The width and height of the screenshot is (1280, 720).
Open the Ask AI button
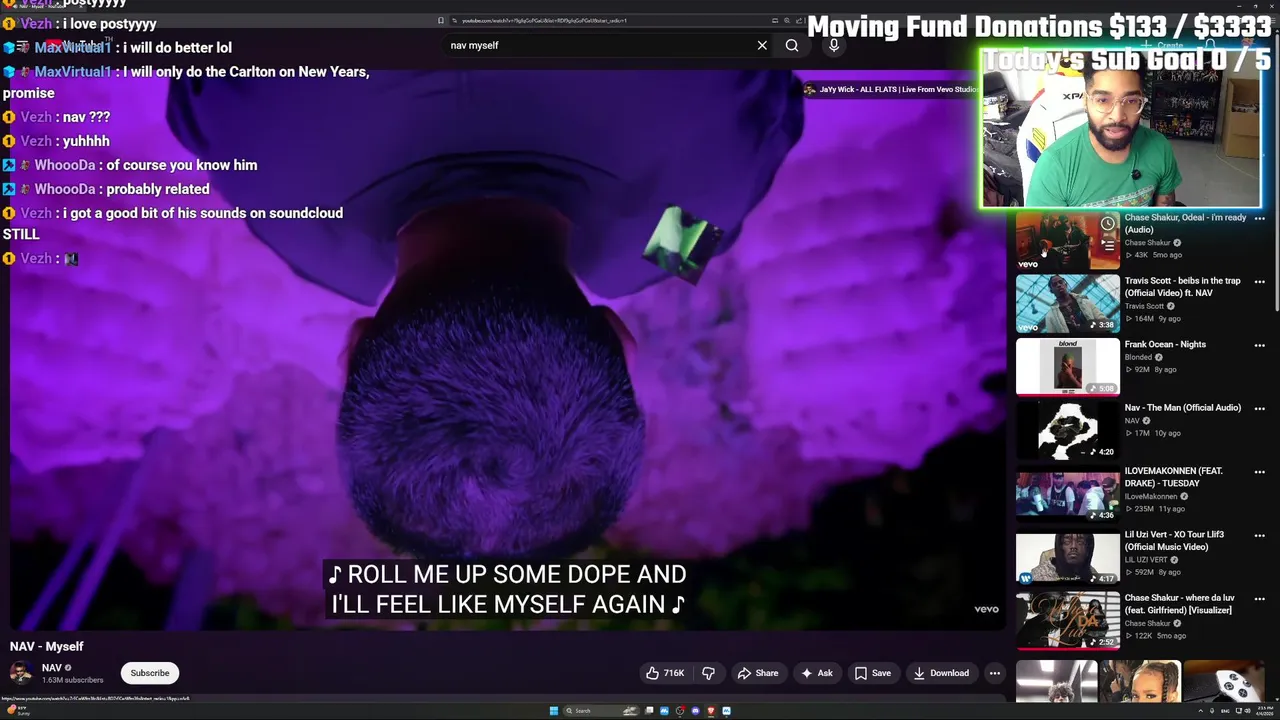coord(816,673)
